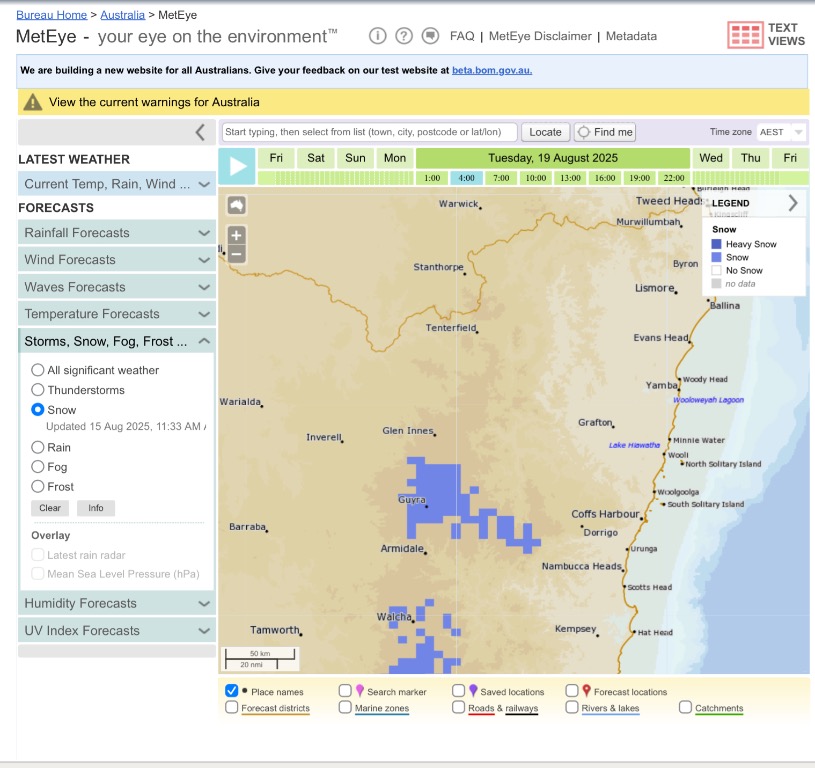
Task: Enable the Rivers & lakes checkbox
Action: coord(572,707)
